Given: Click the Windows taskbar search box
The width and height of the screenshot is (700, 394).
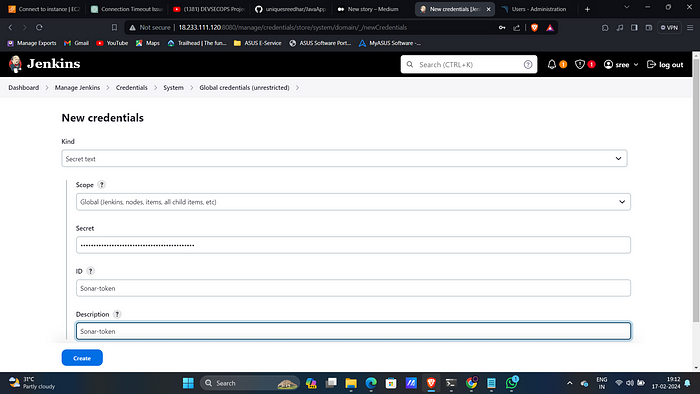Looking at the screenshot, I should click(x=250, y=383).
